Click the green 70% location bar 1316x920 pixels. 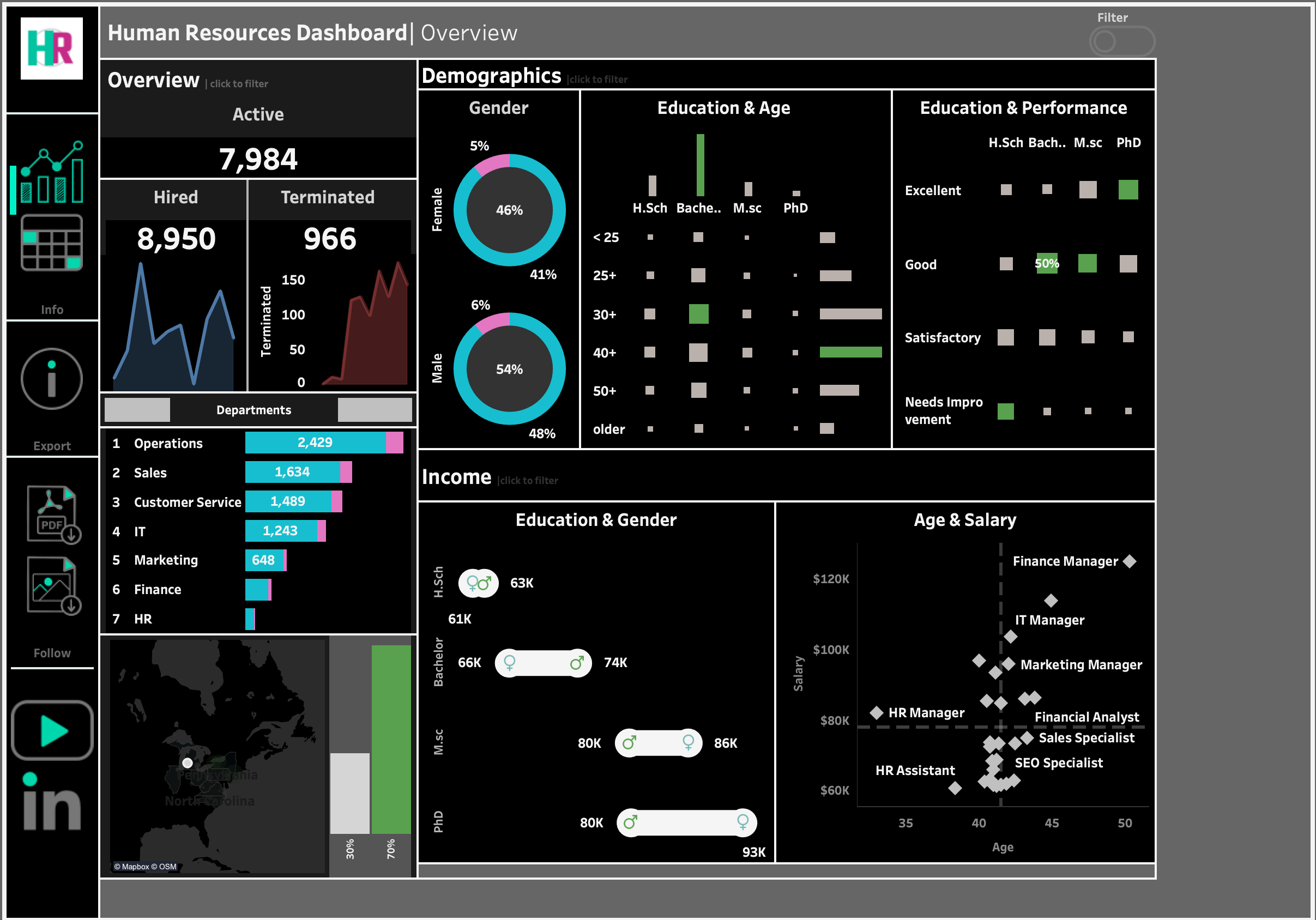pos(391,740)
